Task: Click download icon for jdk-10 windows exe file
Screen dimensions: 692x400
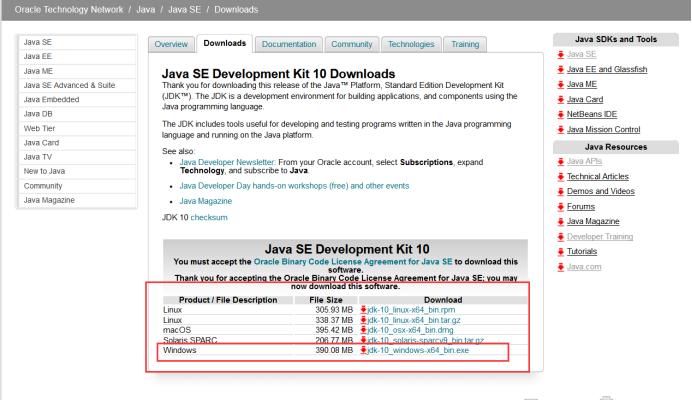Action: [x=364, y=350]
